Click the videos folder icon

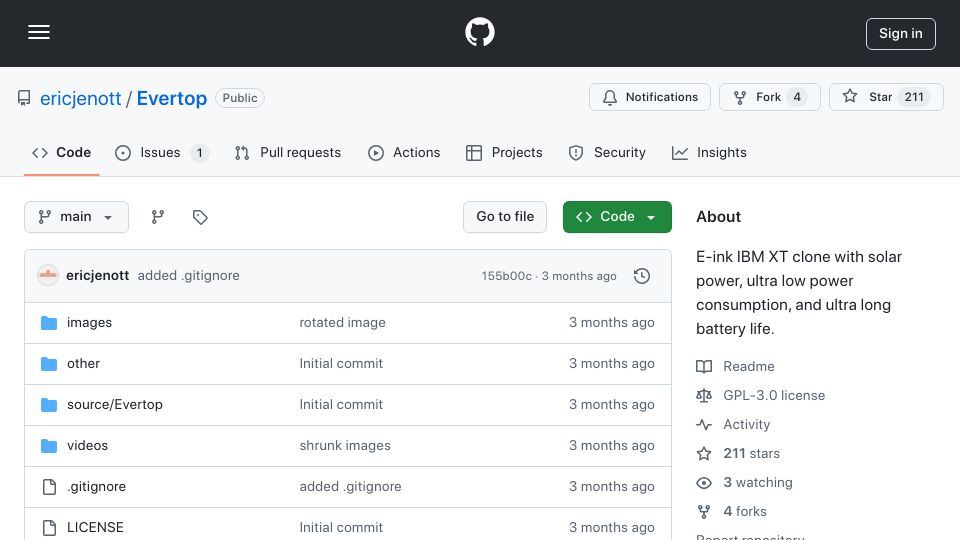pos(49,446)
